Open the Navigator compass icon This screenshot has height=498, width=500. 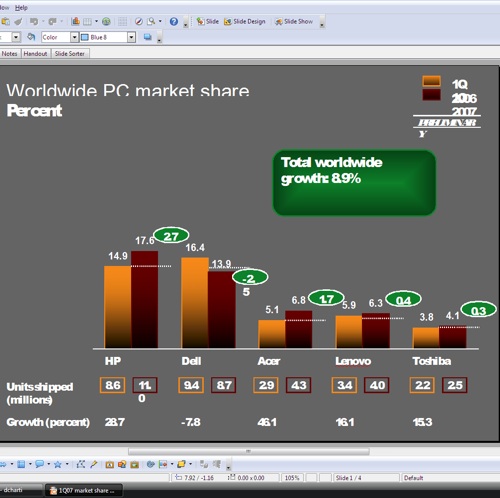pyautogui.click(x=139, y=22)
